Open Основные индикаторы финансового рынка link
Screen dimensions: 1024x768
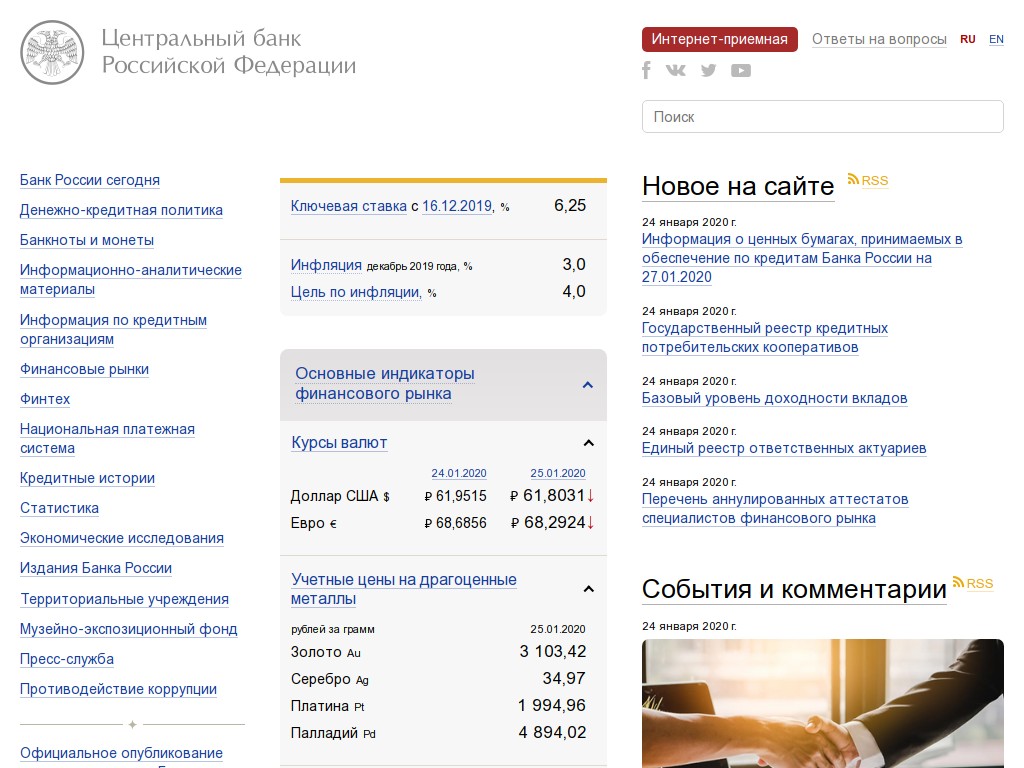[385, 383]
